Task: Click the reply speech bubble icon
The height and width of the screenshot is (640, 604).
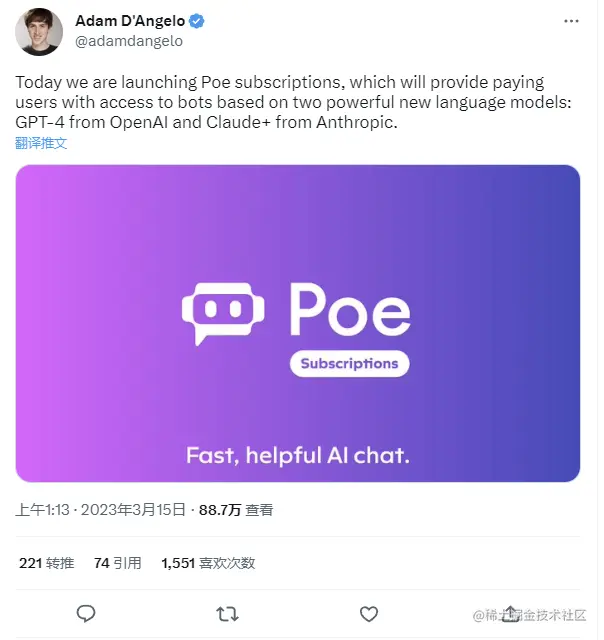Action: click(x=86, y=613)
